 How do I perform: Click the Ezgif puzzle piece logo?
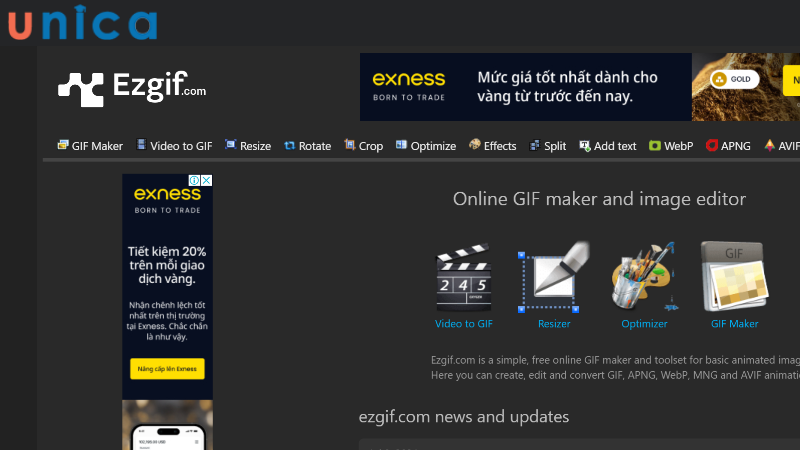pos(81,89)
